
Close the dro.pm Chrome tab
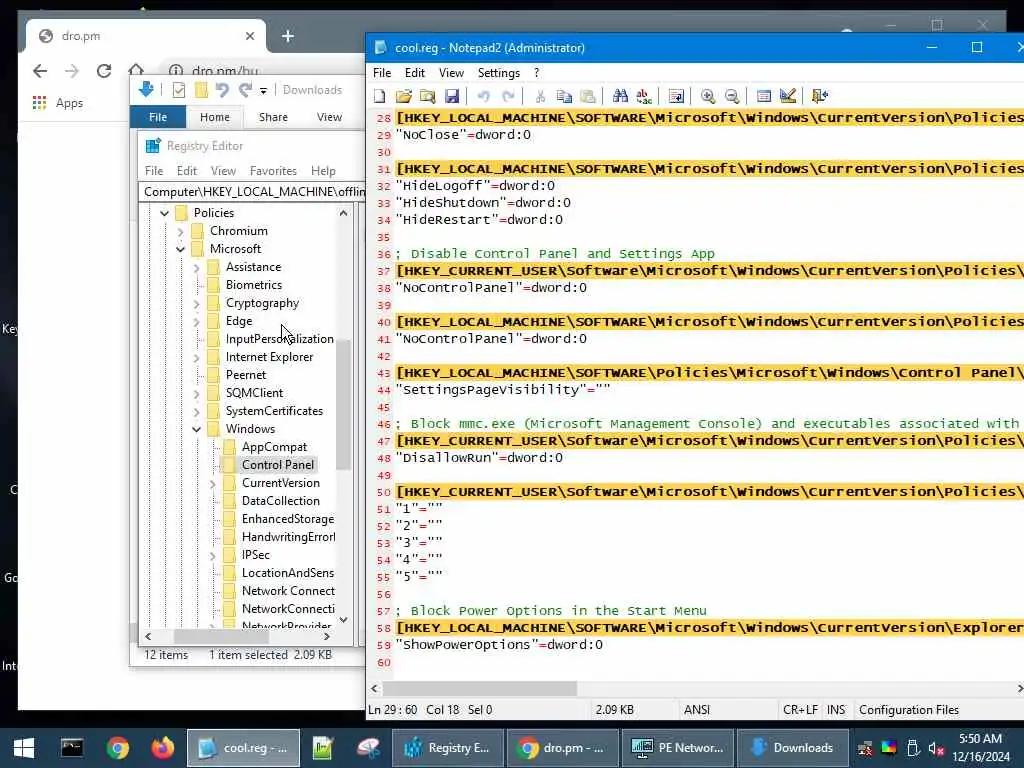click(x=249, y=36)
